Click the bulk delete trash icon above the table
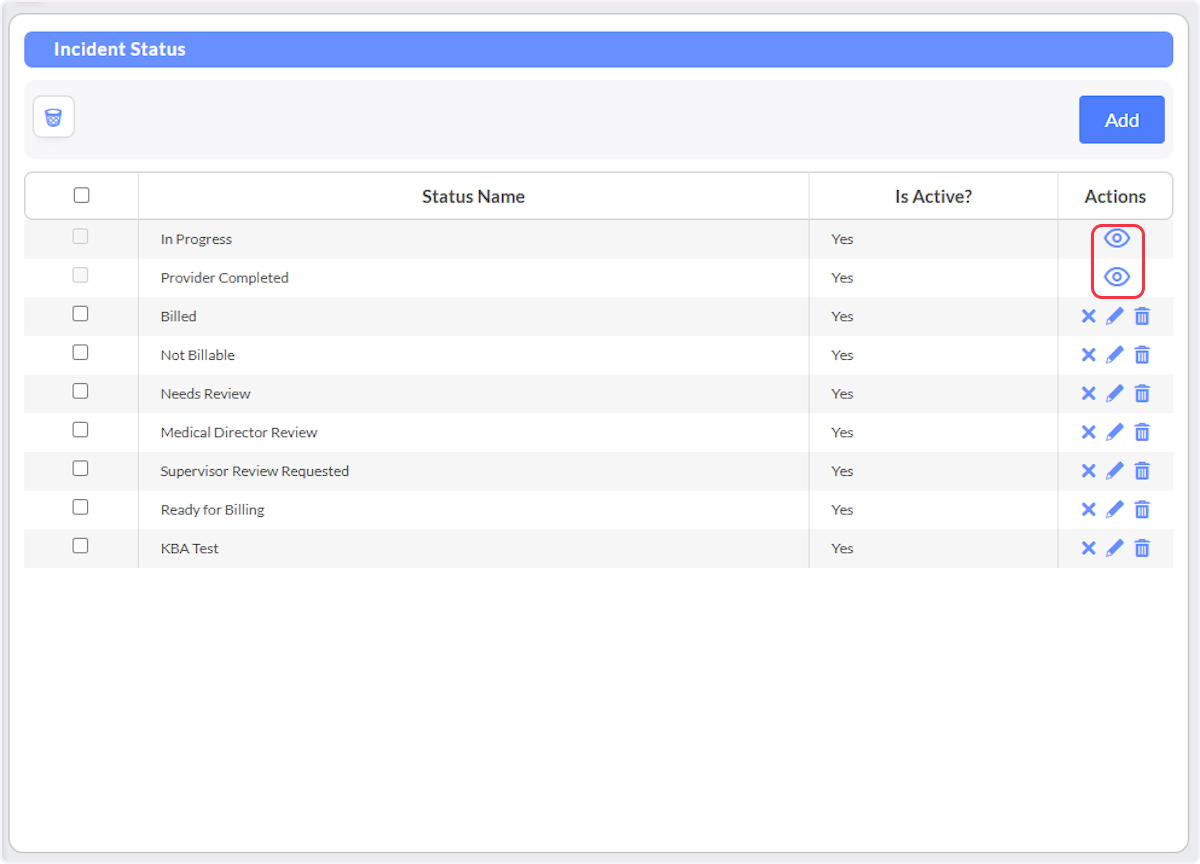Image resolution: width=1200 pixels, height=864 pixels. point(54,117)
